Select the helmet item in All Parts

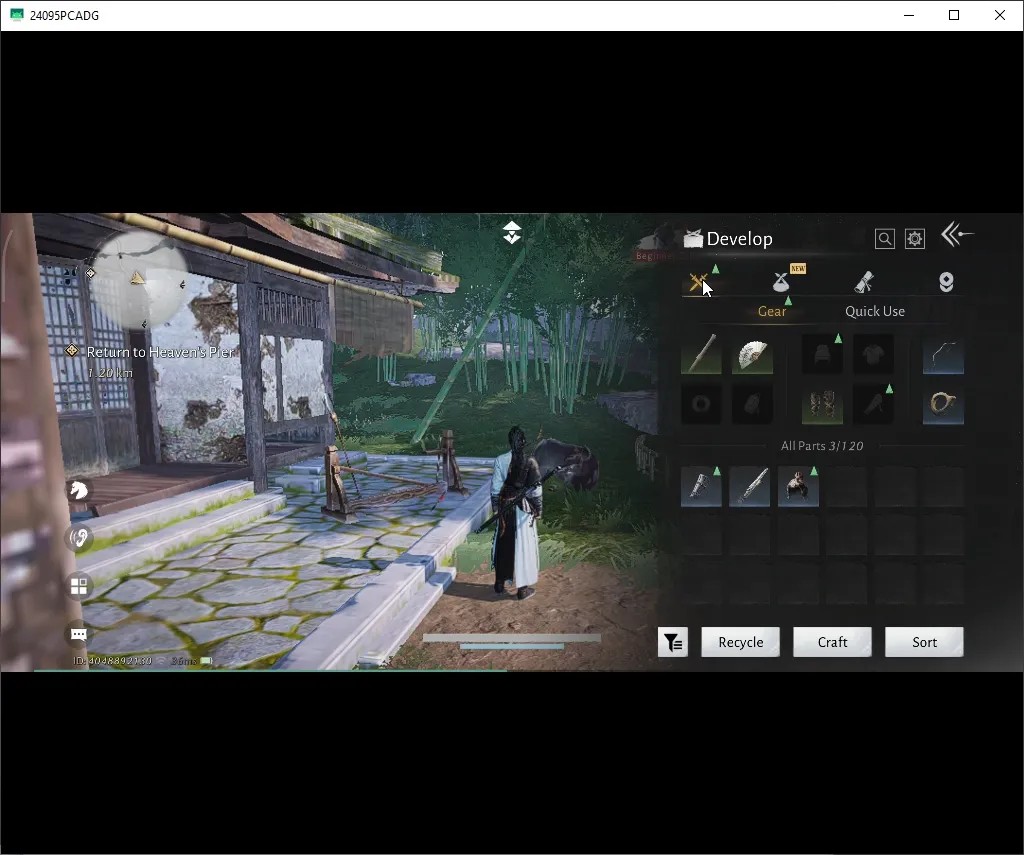[x=798, y=487]
